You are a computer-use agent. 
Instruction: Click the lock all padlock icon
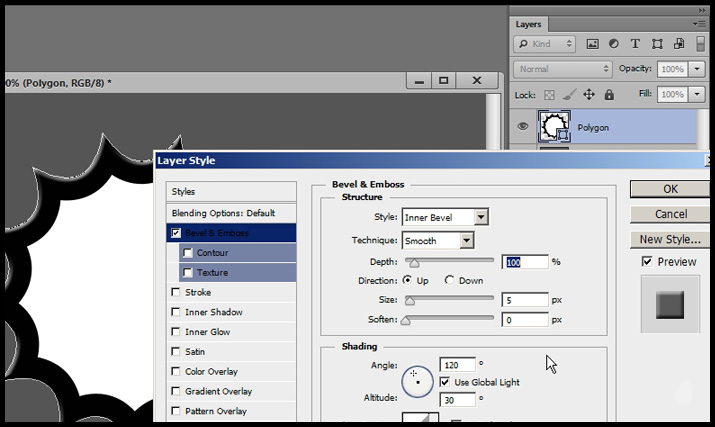pos(608,94)
